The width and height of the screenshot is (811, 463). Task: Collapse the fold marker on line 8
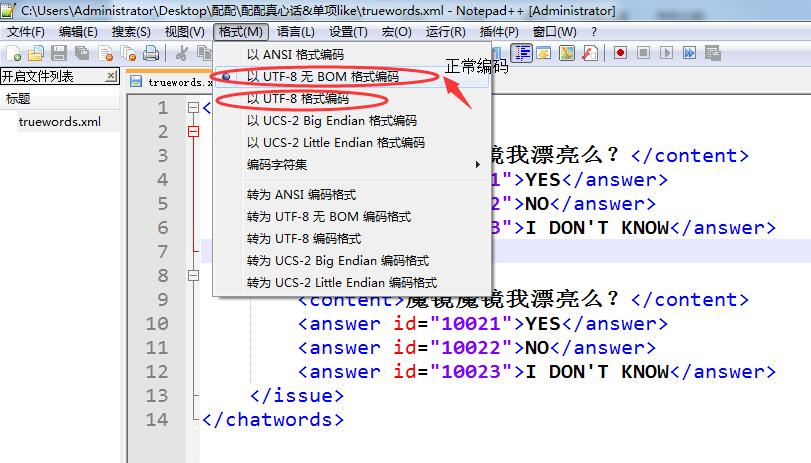click(x=193, y=275)
